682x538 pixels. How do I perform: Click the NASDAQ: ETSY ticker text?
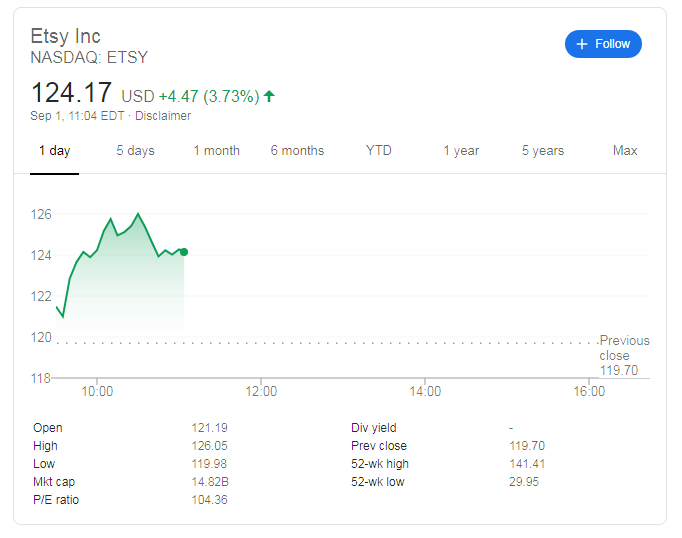(x=89, y=57)
